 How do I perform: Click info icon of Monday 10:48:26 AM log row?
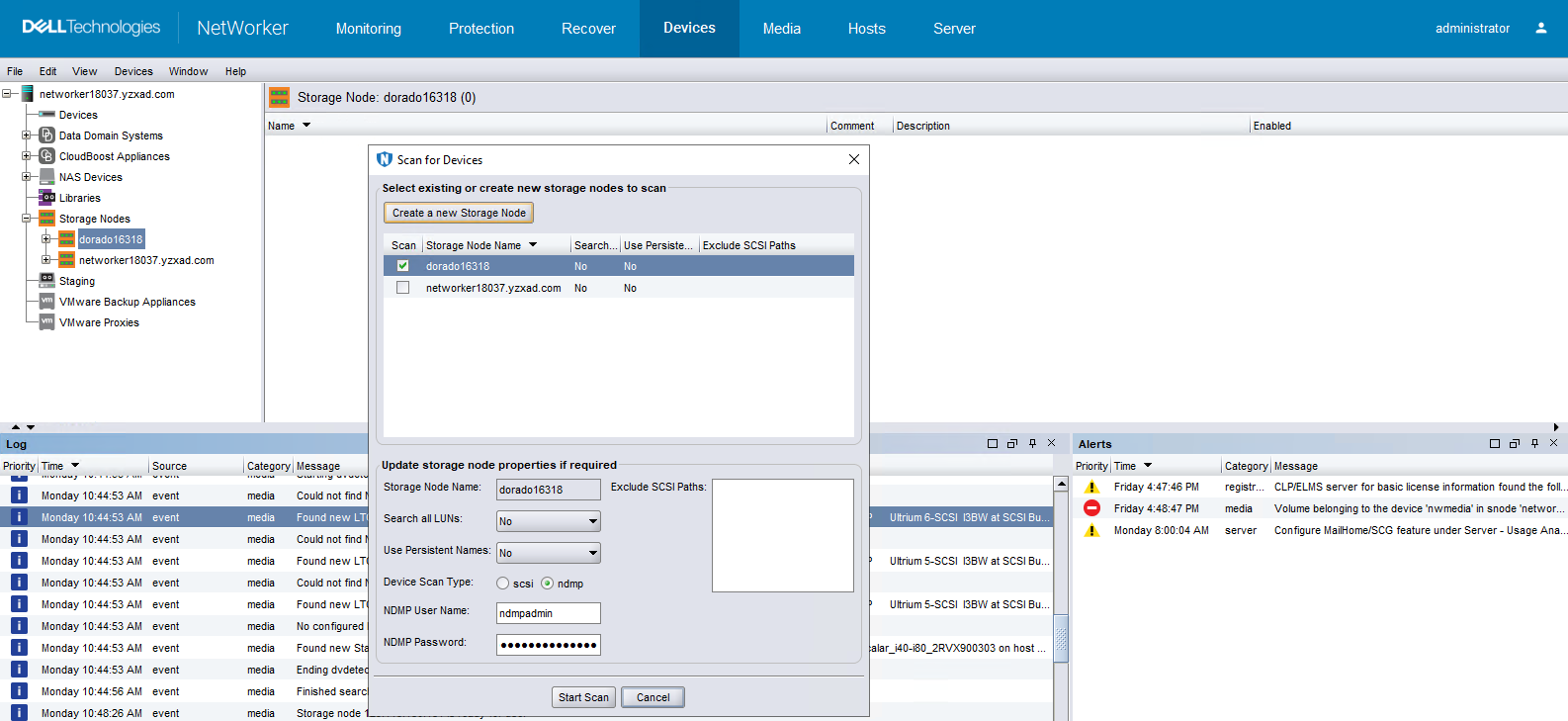(19, 713)
